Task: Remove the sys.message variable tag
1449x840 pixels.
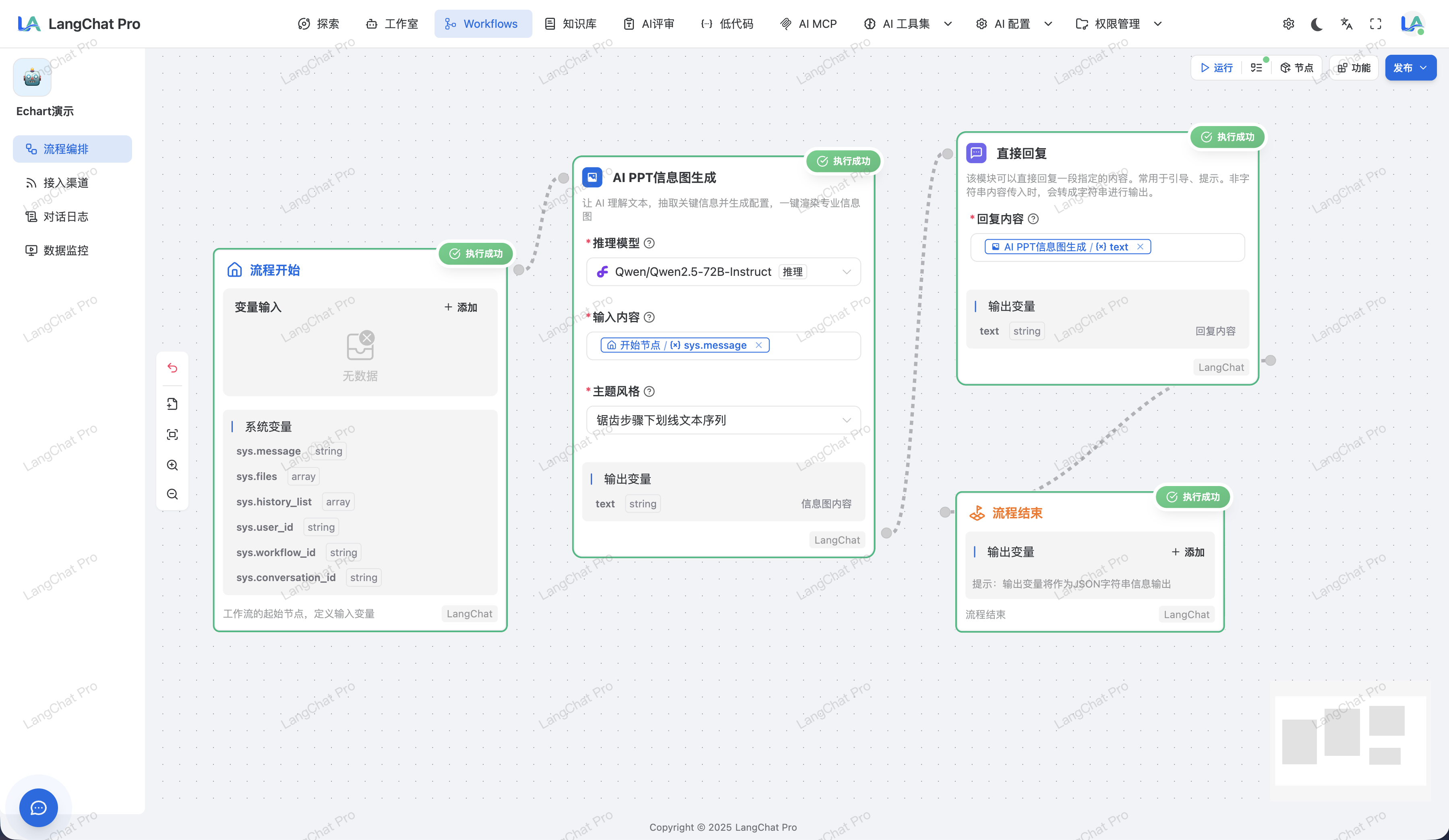Action: click(758, 345)
